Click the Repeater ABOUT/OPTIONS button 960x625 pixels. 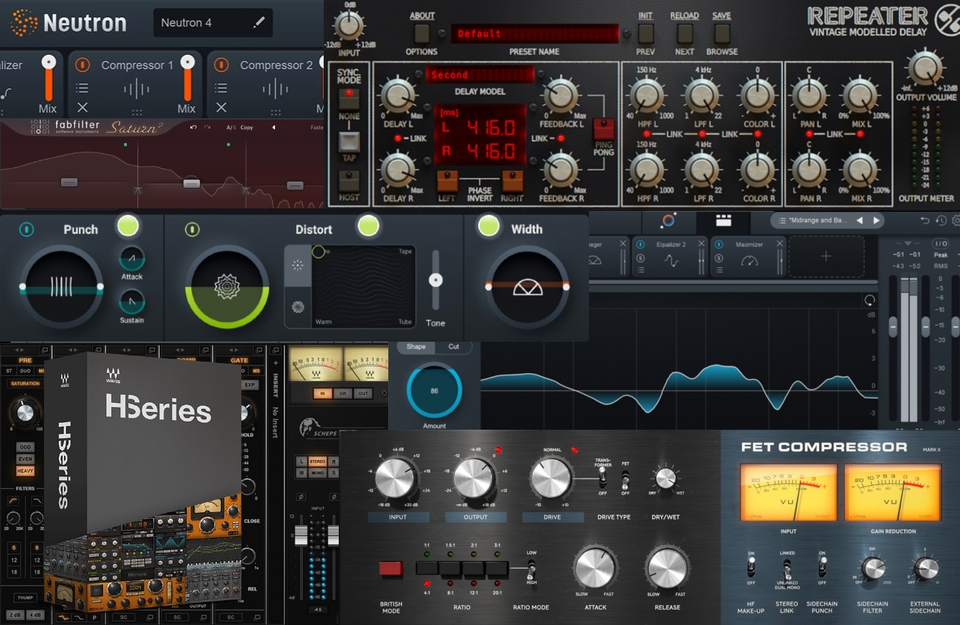coord(422,33)
